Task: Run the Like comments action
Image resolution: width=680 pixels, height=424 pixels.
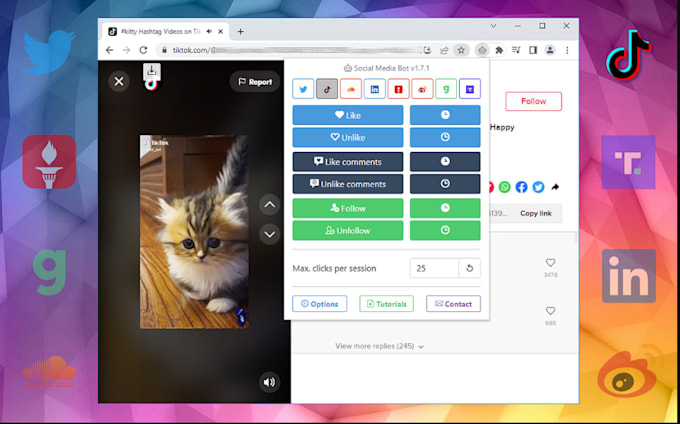Action: [348, 162]
